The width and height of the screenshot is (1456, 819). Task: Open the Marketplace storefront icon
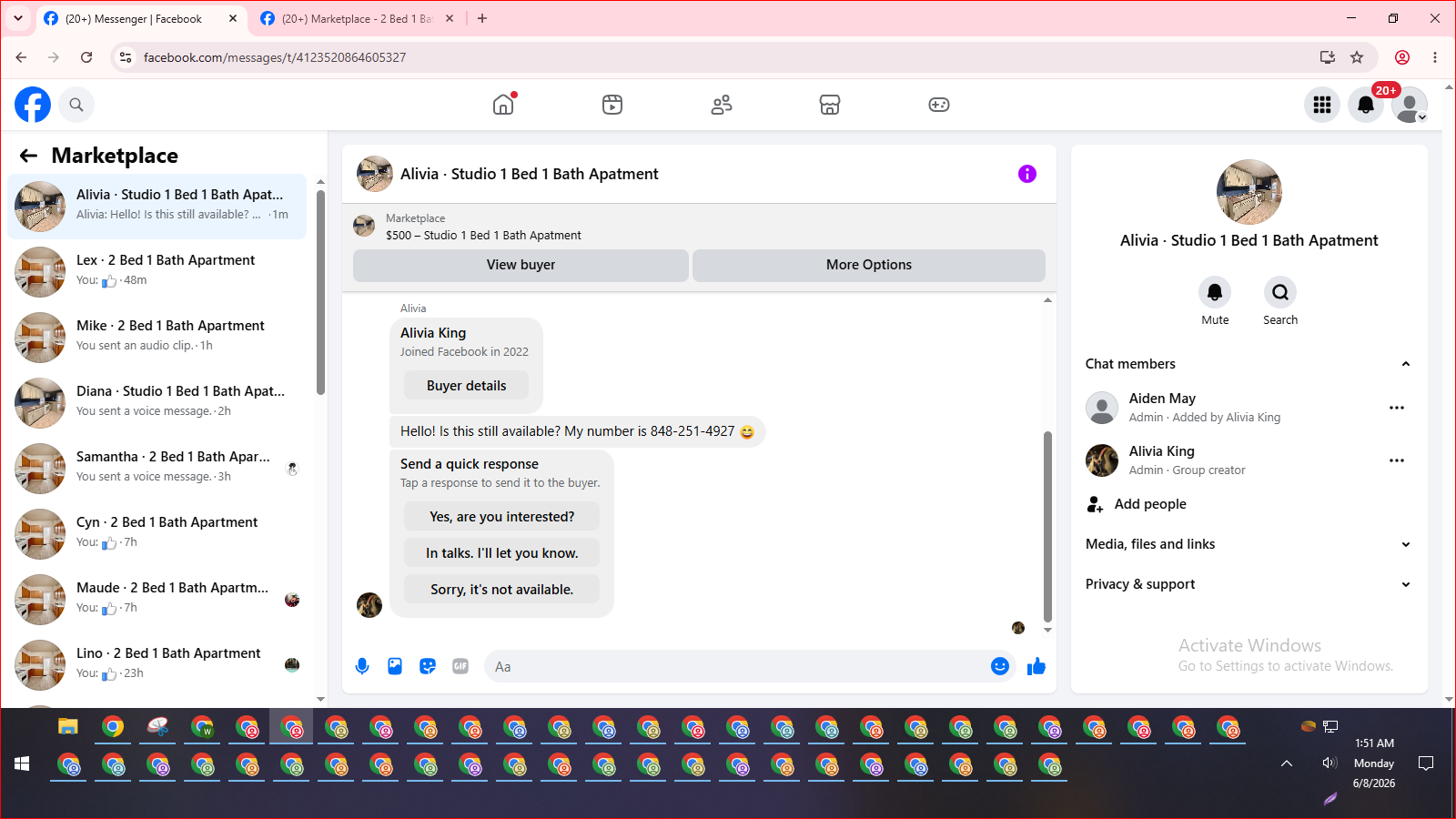[830, 105]
